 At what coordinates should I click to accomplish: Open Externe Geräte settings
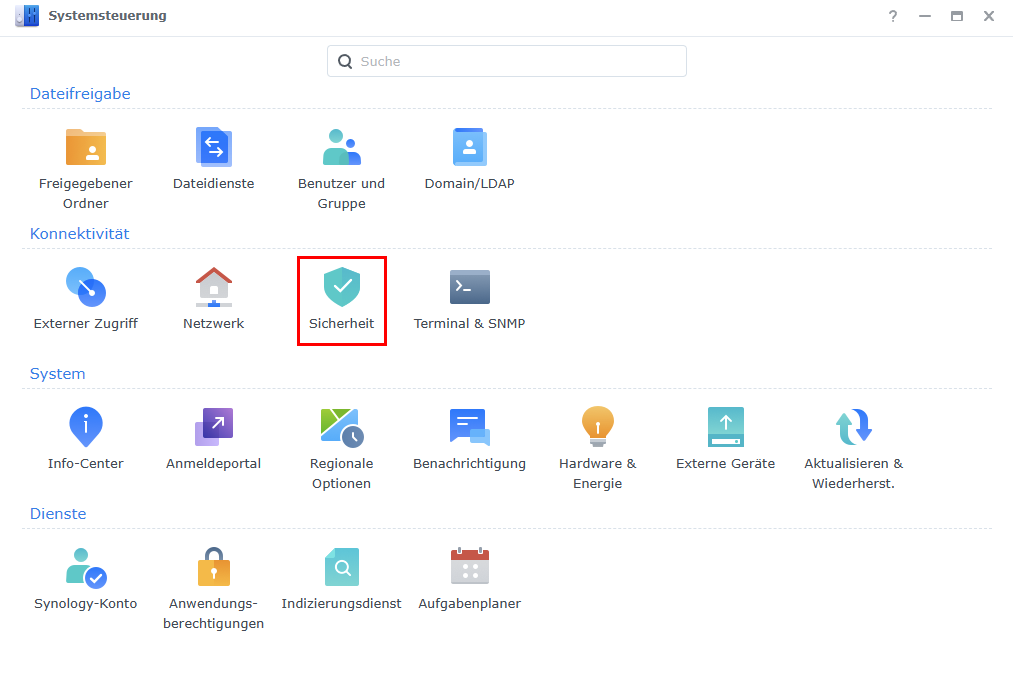[x=725, y=428]
